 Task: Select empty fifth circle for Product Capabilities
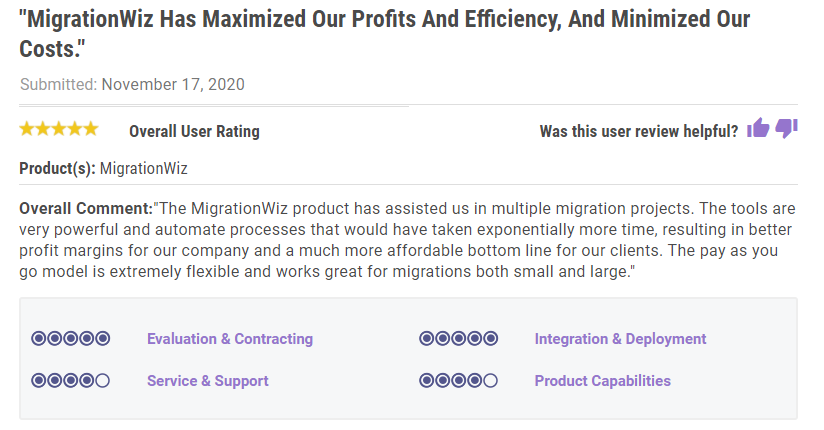[x=490, y=381]
